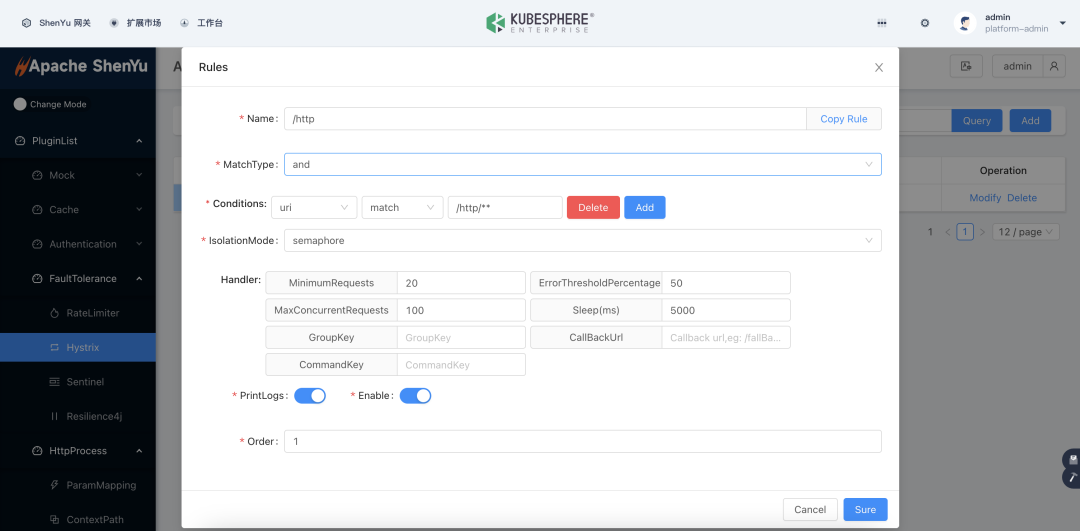Select RateLimiter in the sidebar

[x=78, y=313]
